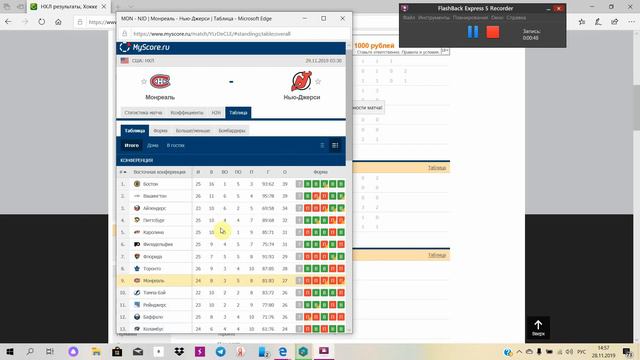640x360 pixels.
Task: Click Питтсбург team name
Action: (x=153, y=220)
